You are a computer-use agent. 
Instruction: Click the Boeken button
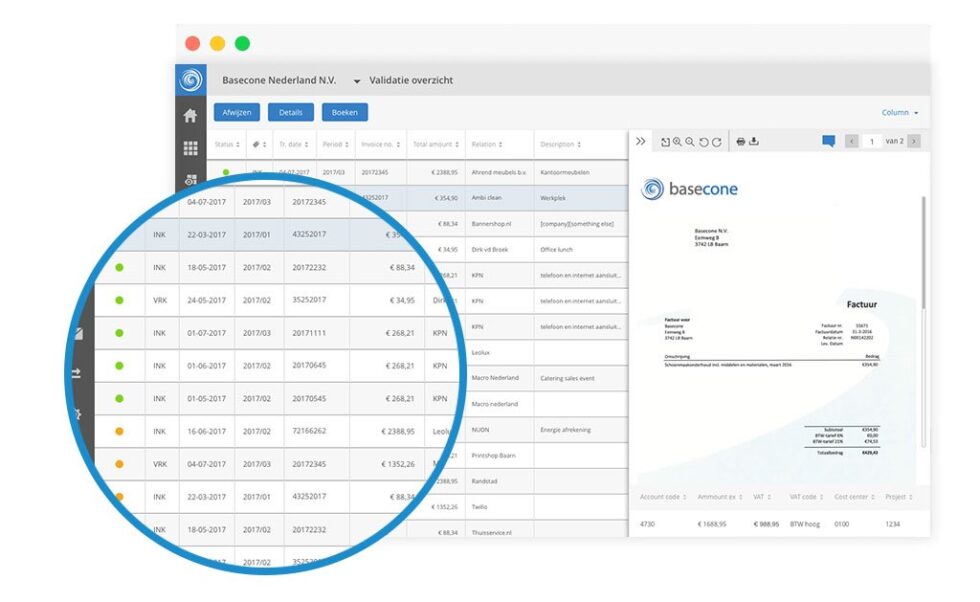coord(344,113)
